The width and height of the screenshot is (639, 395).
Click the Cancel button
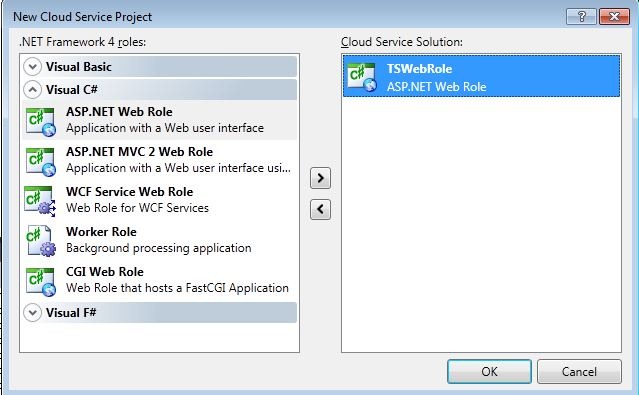579,371
